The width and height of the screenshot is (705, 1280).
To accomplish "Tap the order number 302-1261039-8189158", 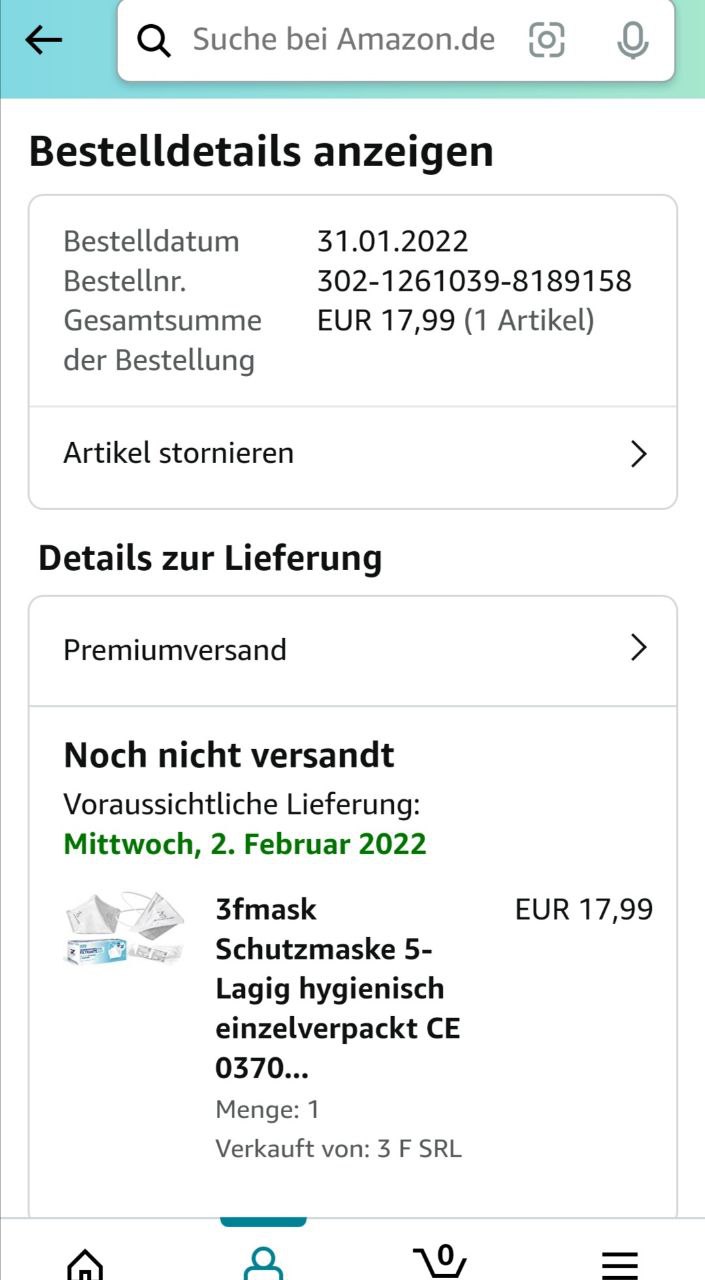I will (474, 281).
